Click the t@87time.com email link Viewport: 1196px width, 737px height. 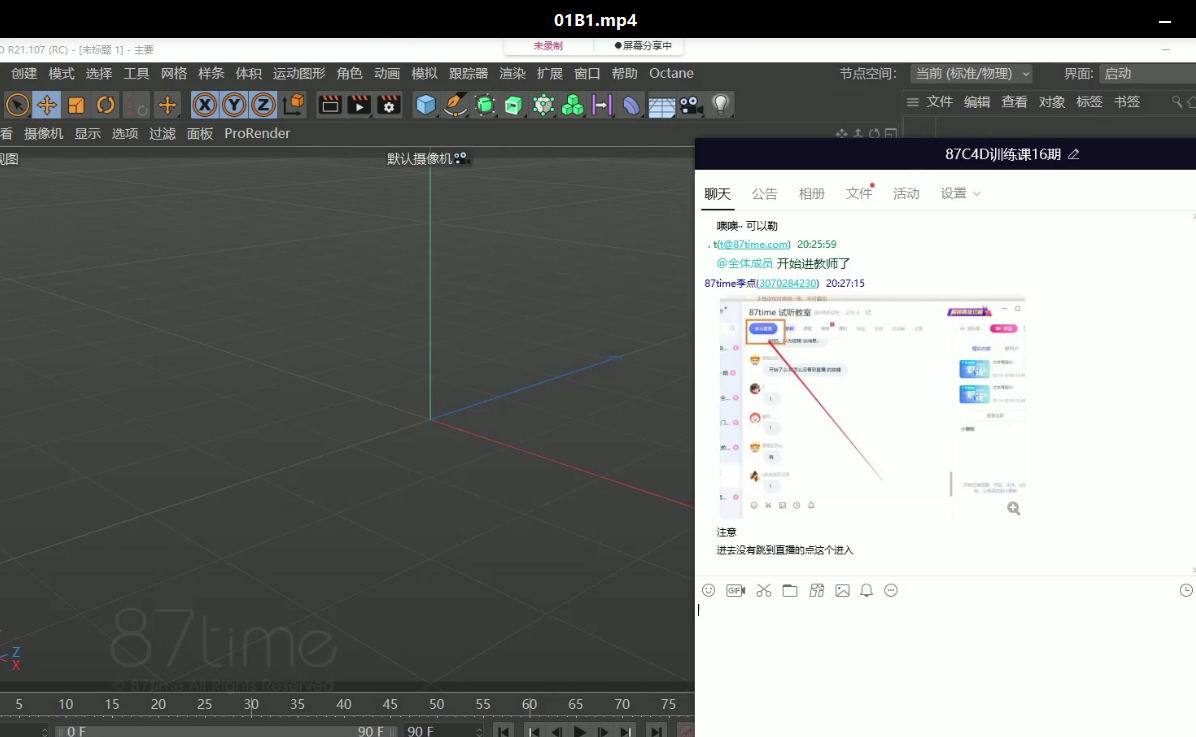tap(753, 245)
